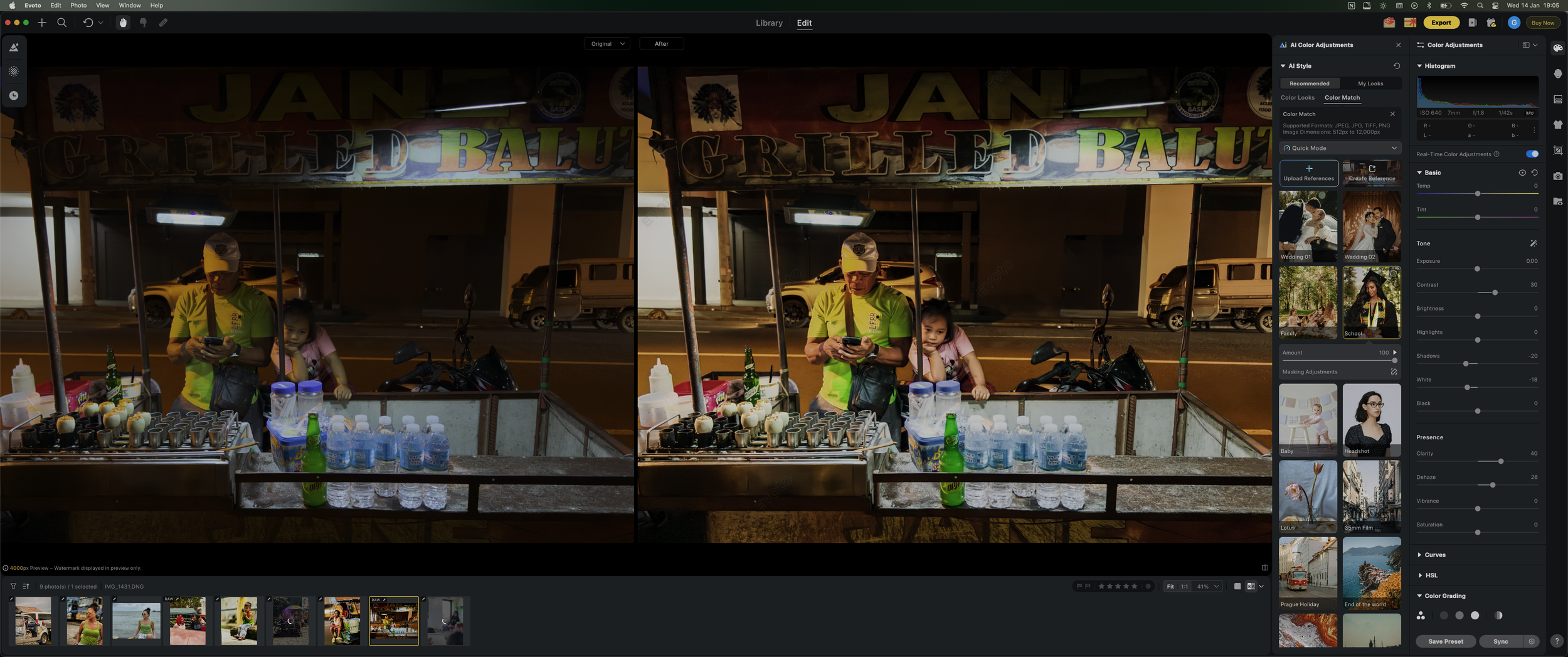Collapse the AI Style section
The width and height of the screenshot is (1568, 657).
click(1283, 66)
